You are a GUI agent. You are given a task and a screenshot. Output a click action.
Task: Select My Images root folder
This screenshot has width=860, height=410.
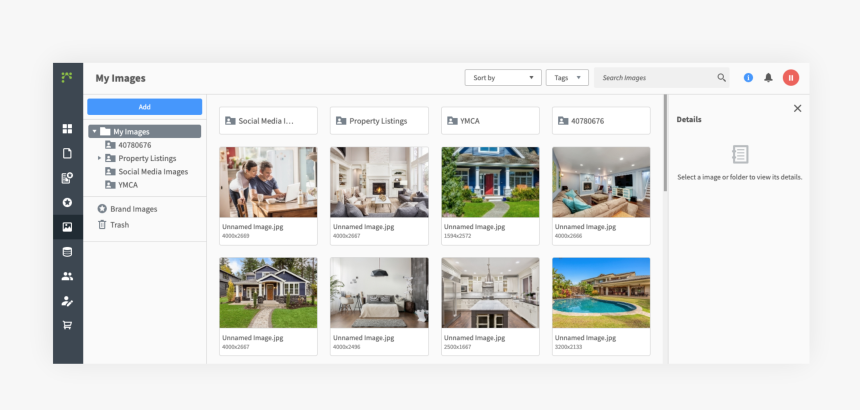pyautogui.click(x=145, y=132)
